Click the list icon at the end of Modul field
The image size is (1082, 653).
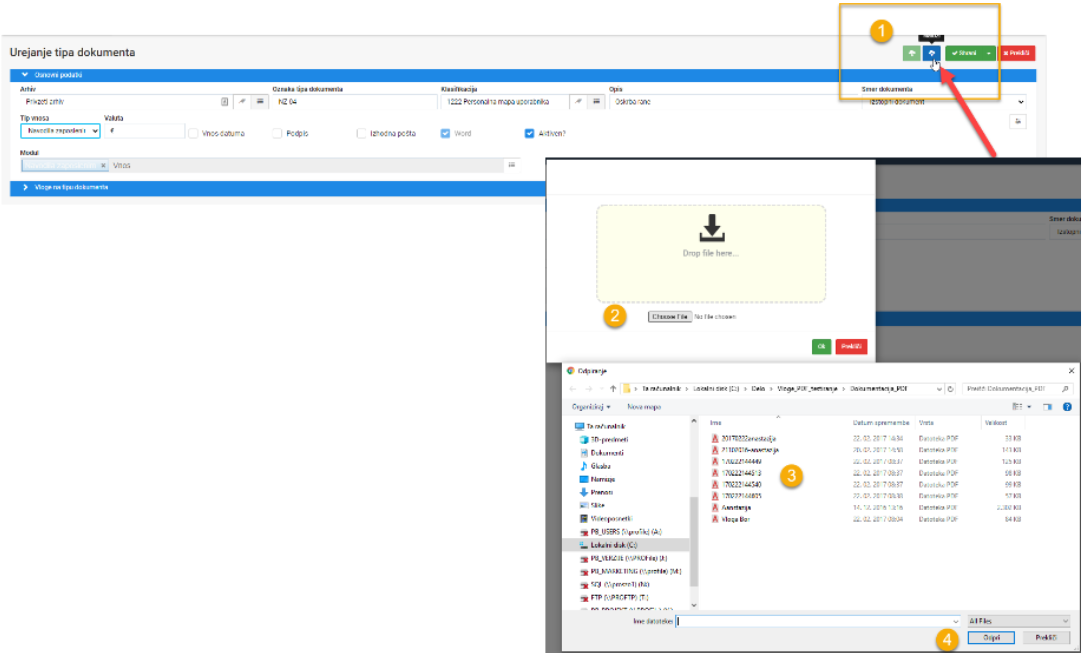pyautogui.click(x=511, y=165)
